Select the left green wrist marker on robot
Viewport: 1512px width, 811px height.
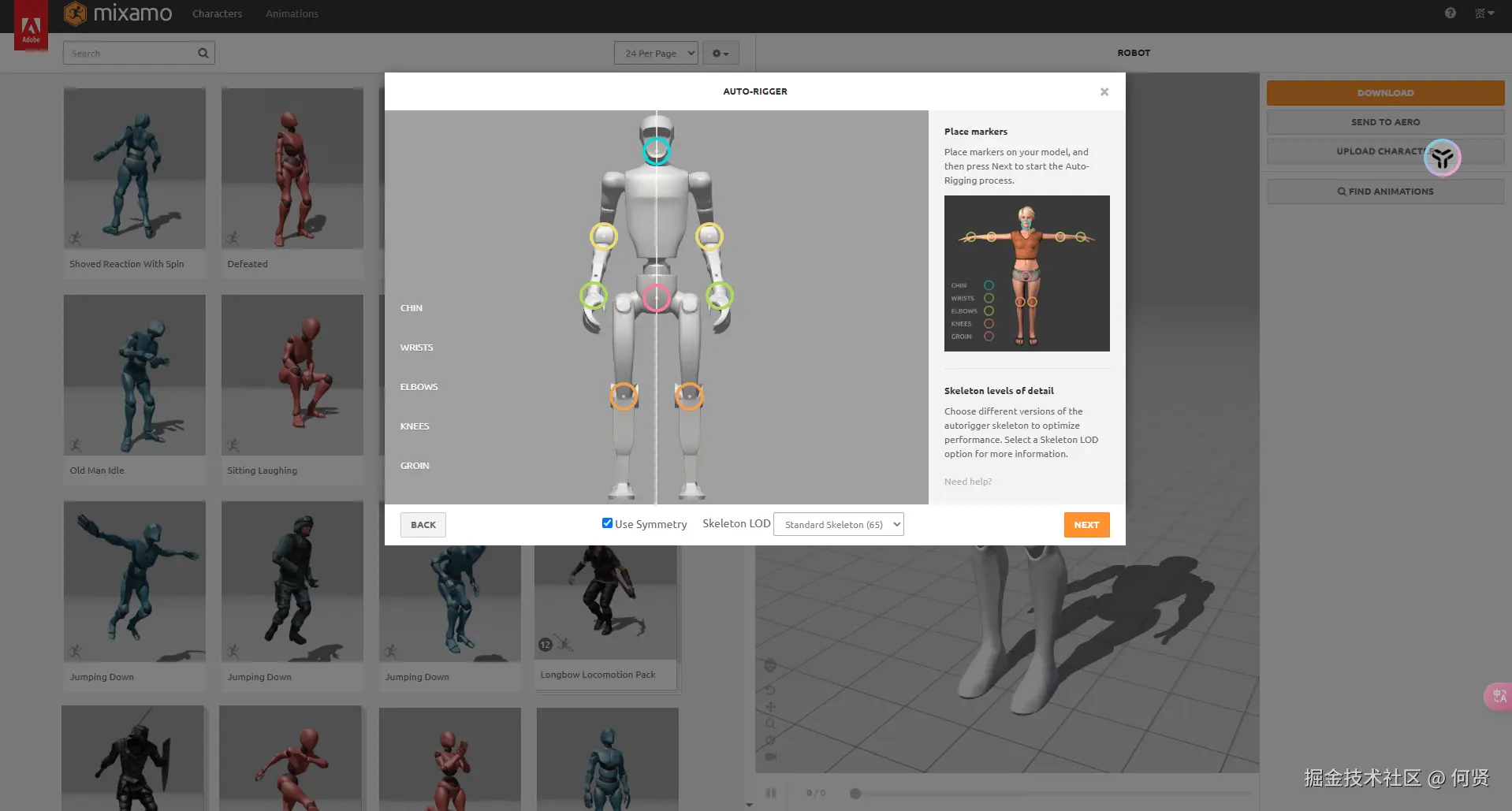[594, 296]
